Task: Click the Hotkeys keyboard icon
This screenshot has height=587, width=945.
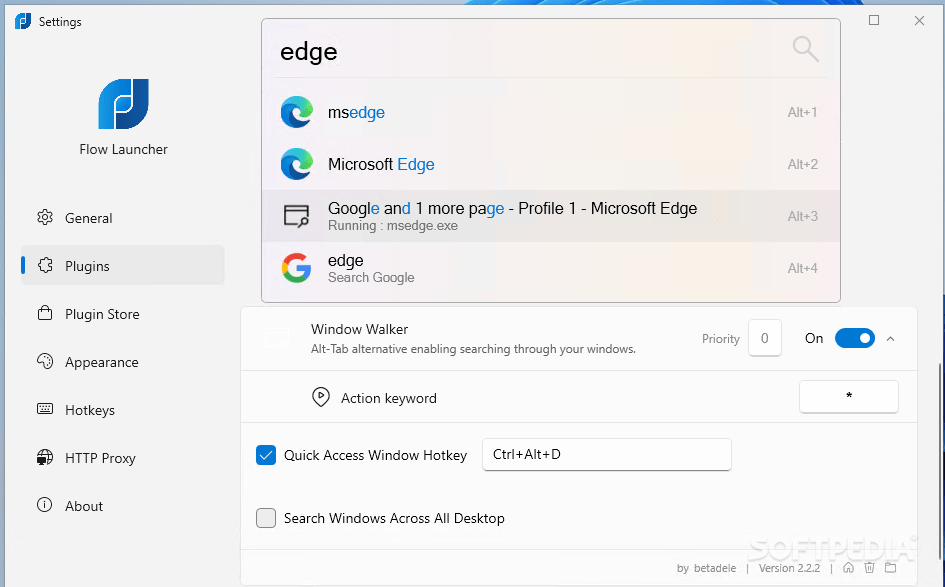Action: point(45,409)
